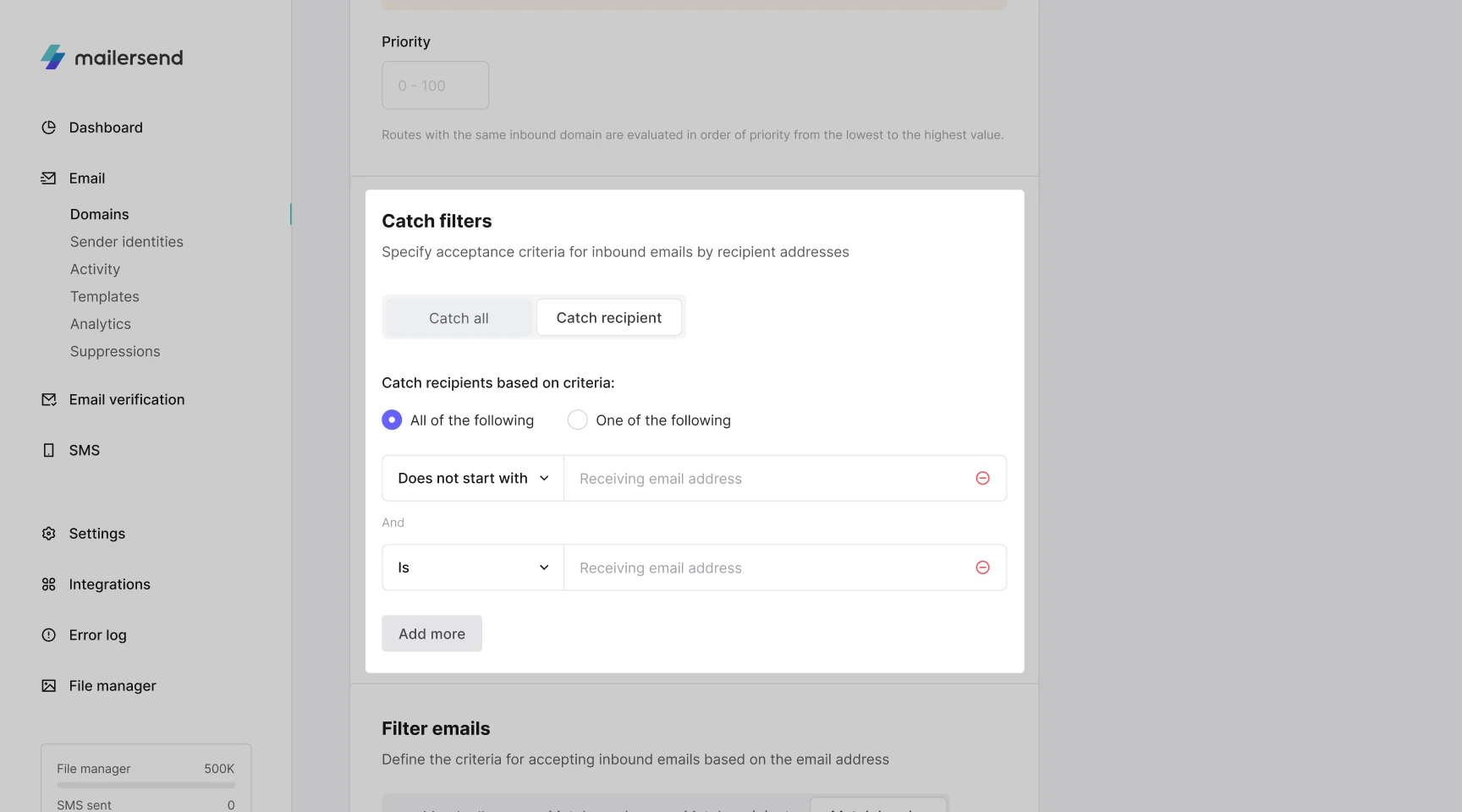The width and height of the screenshot is (1462, 812).
Task: Open the "Is" condition dropdown
Action: tap(473, 568)
